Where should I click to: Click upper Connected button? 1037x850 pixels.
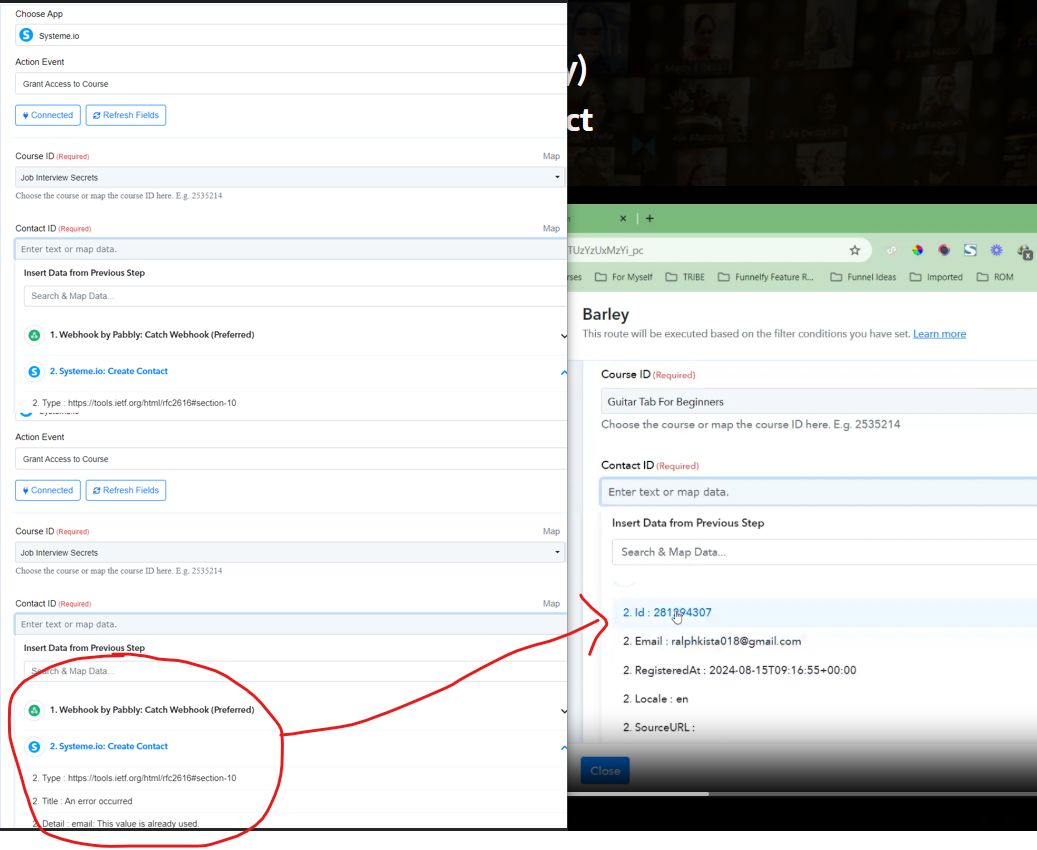pyautogui.click(x=48, y=115)
